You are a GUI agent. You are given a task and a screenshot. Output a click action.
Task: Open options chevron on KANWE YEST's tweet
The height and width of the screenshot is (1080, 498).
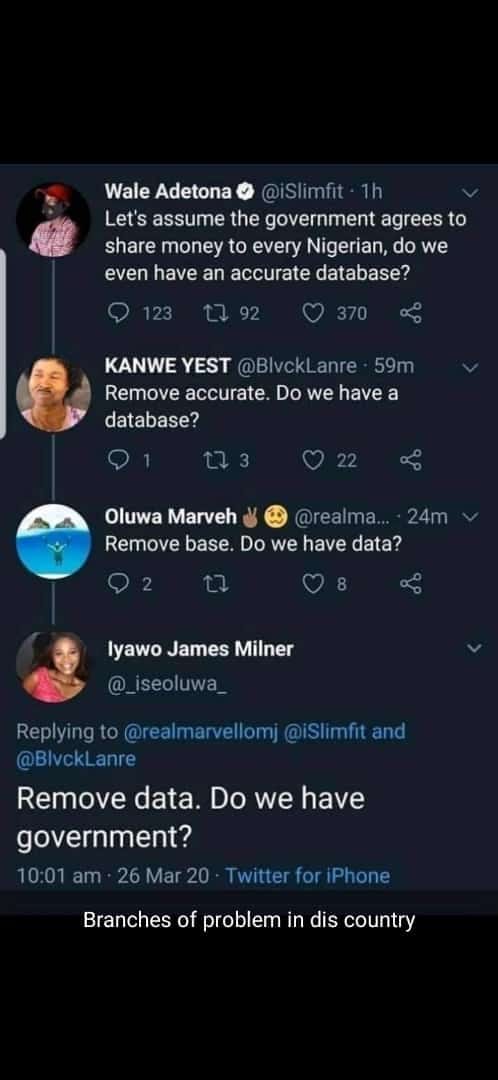coord(470,367)
